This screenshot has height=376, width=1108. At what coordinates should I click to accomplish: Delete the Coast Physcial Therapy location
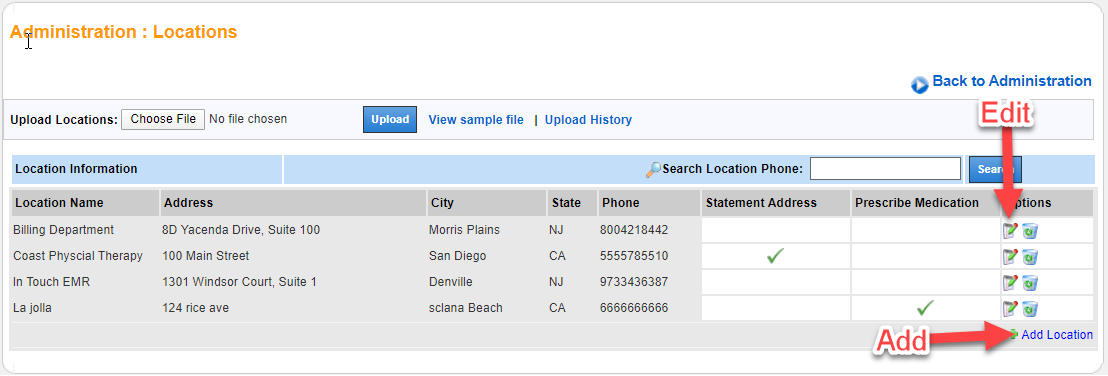[x=1030, y=256]
